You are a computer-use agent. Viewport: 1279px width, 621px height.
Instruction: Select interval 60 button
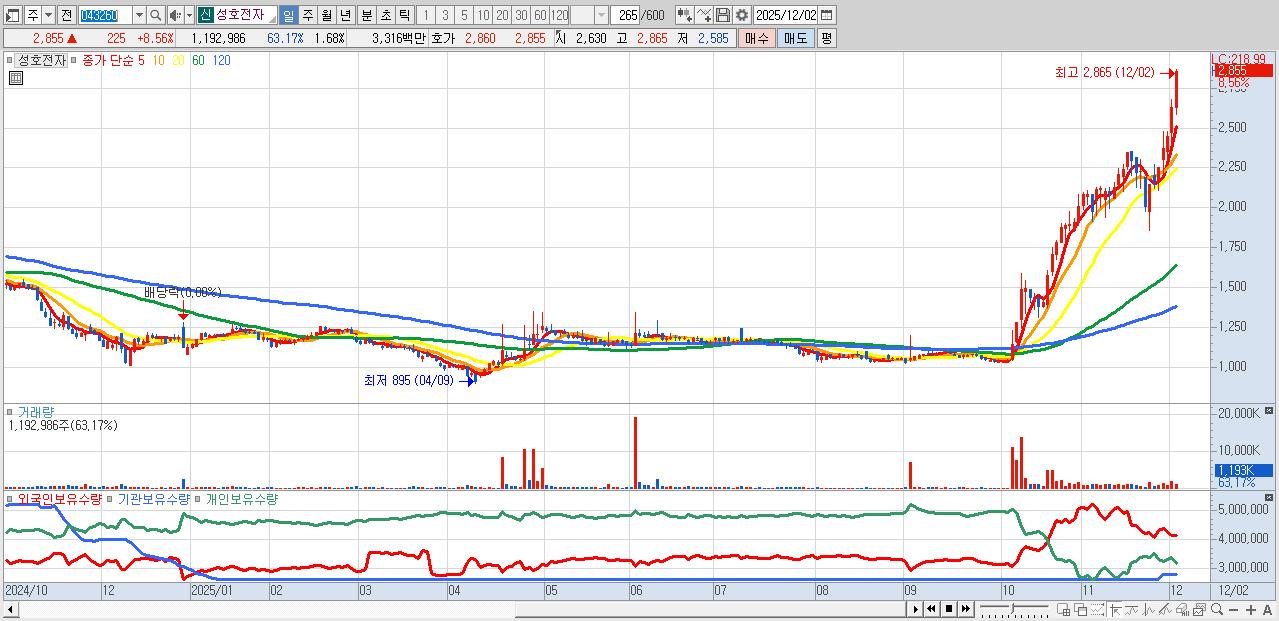(541, 15)
